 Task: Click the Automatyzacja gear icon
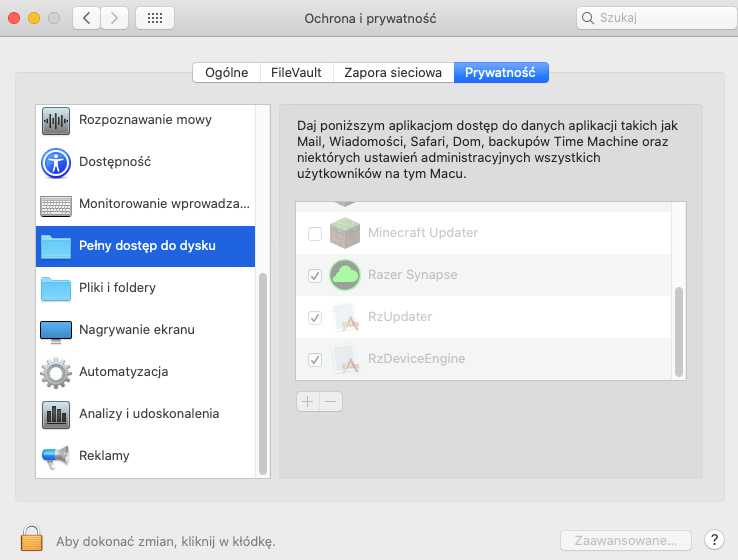(56, 373)
